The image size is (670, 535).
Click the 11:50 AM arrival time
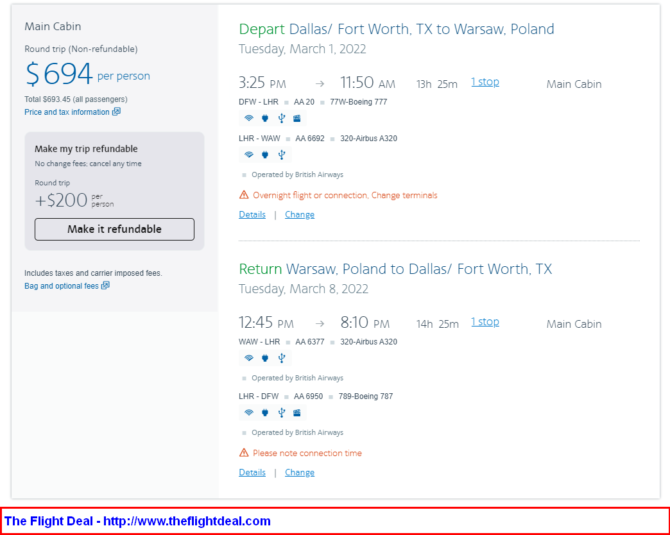(x=367, y=82)
